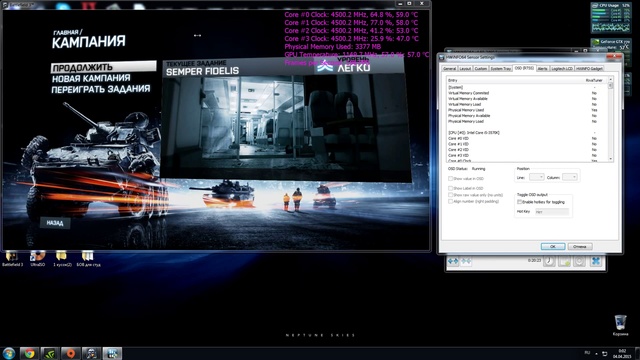The height and width of the screenshot is (360, 640).
Task: Click the ГЛАВНАЯ breadcrumb link
Action: [x=65, y=32]
